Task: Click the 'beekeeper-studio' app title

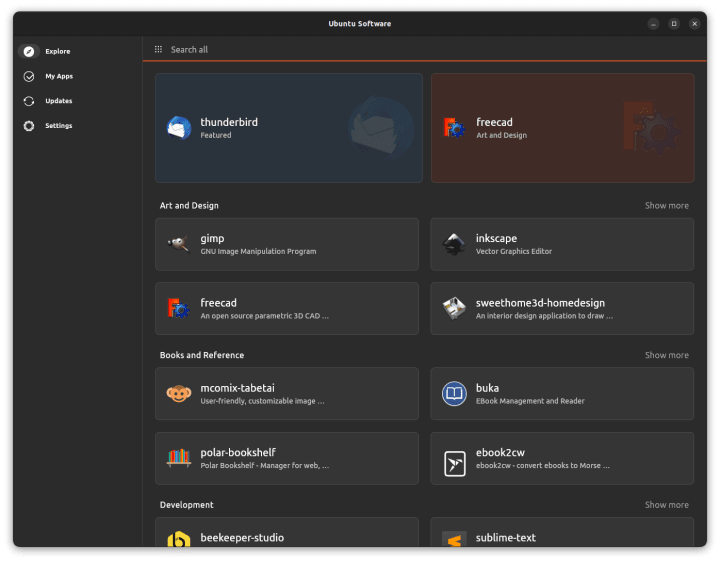Action: [242, 538]
